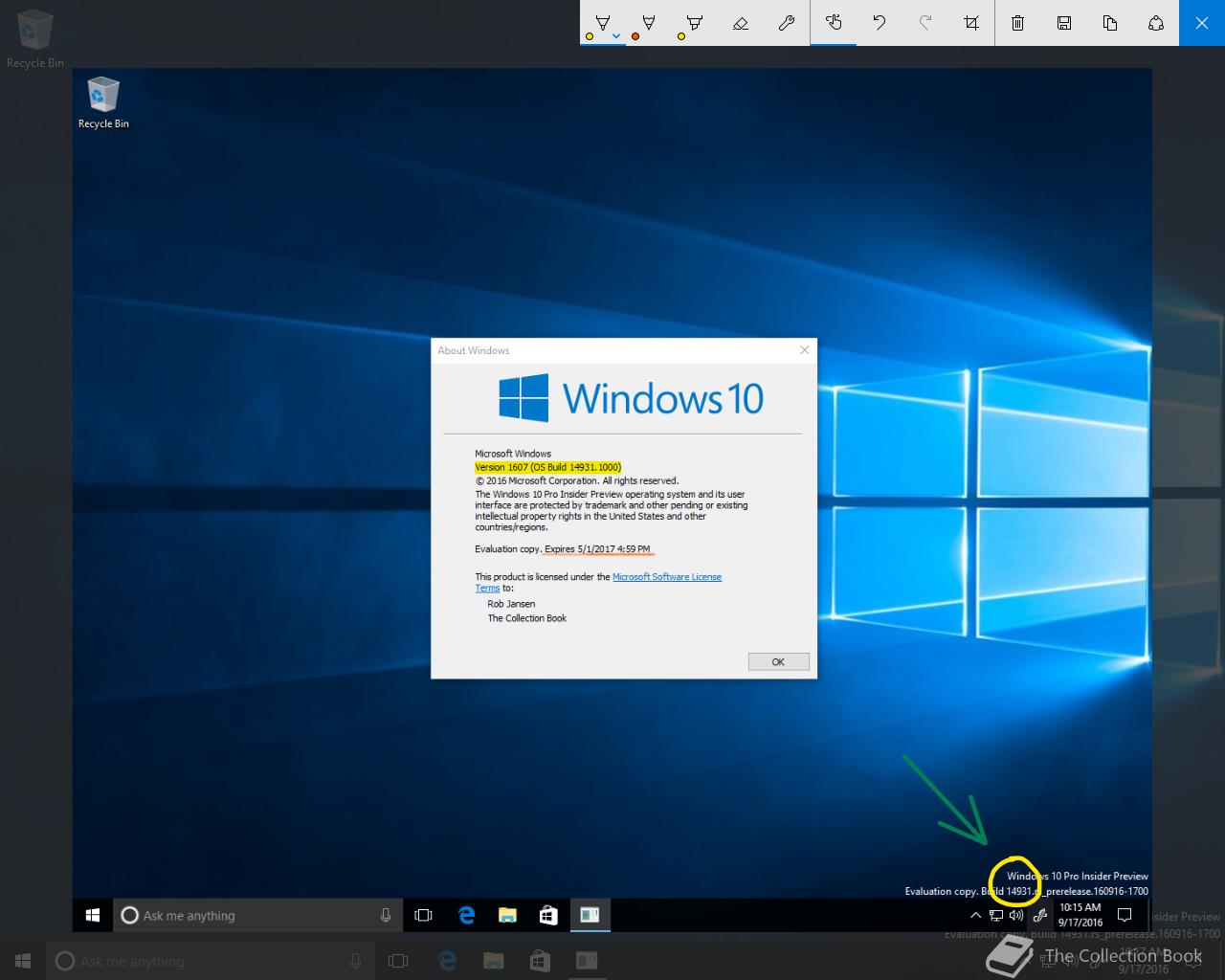Click the dimmed Start button at screen bottom
Image resolution: width=1225 pixels, height=980 pixels.
[23, 960]
